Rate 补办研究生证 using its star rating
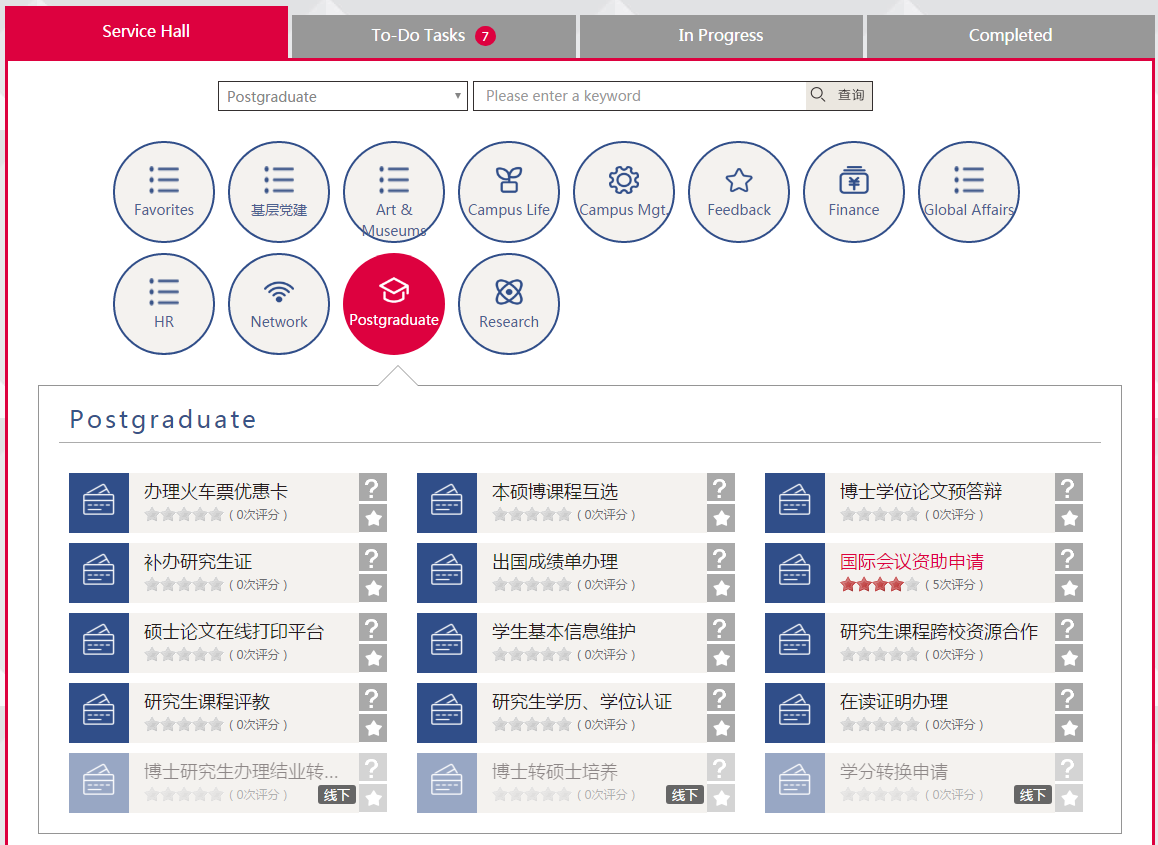The width and height of the screenshot is (1158, 845). (184, 585)
